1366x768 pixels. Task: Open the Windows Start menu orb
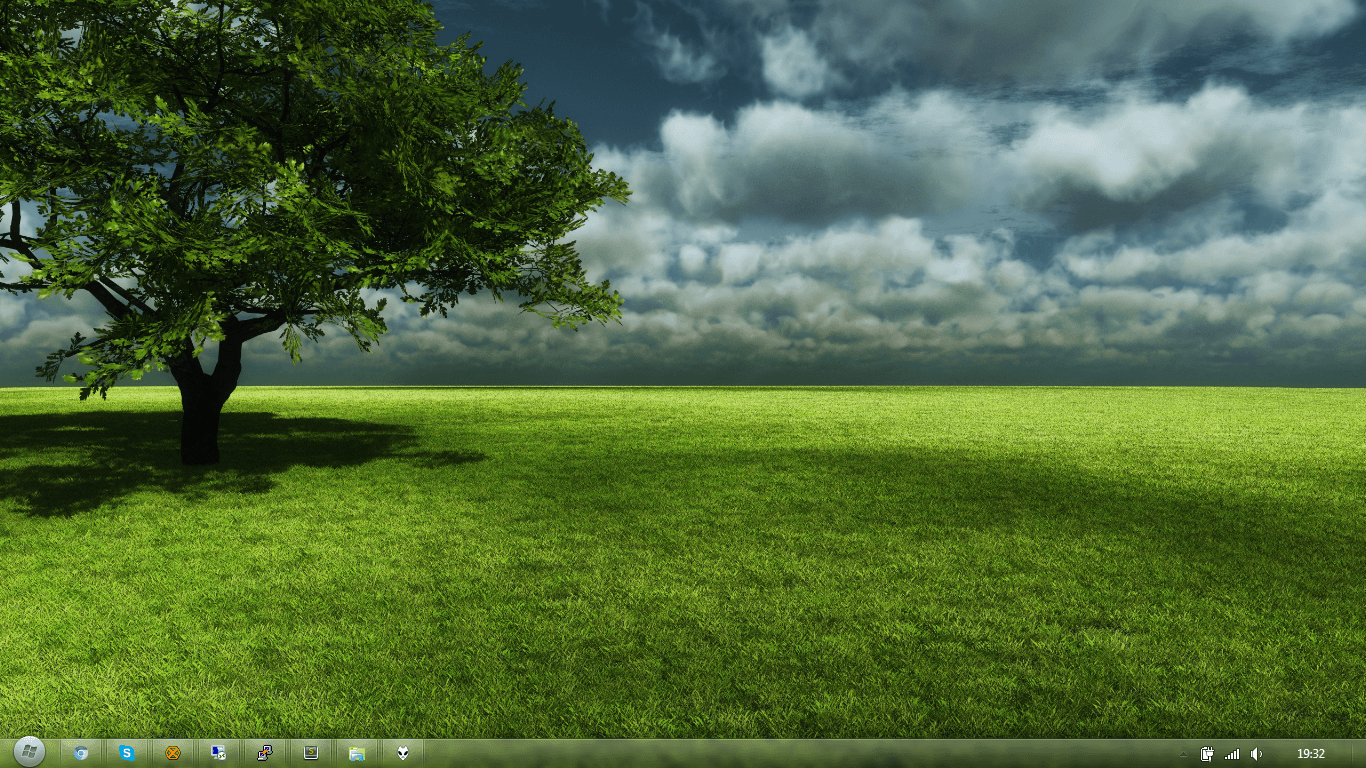(x=29, y=752)
